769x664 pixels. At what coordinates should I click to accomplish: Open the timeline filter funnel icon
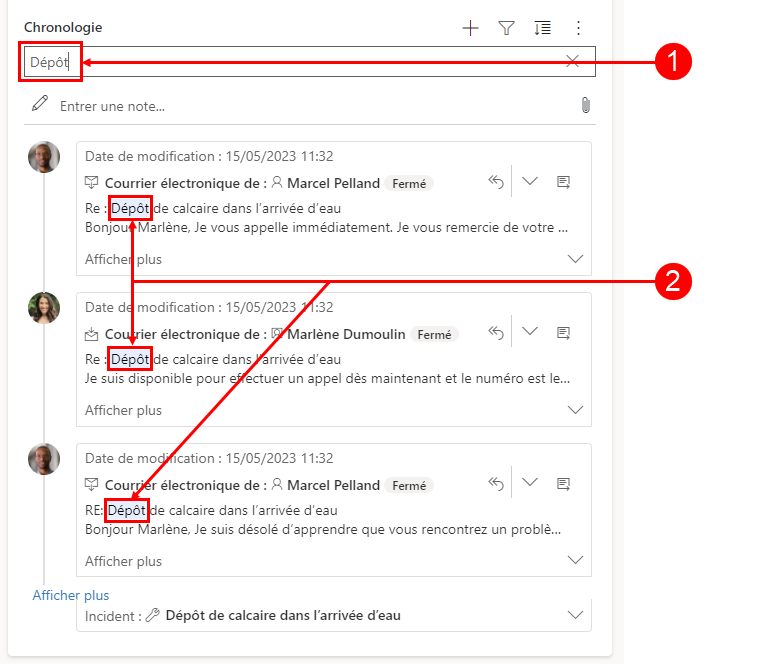[506, 28]
